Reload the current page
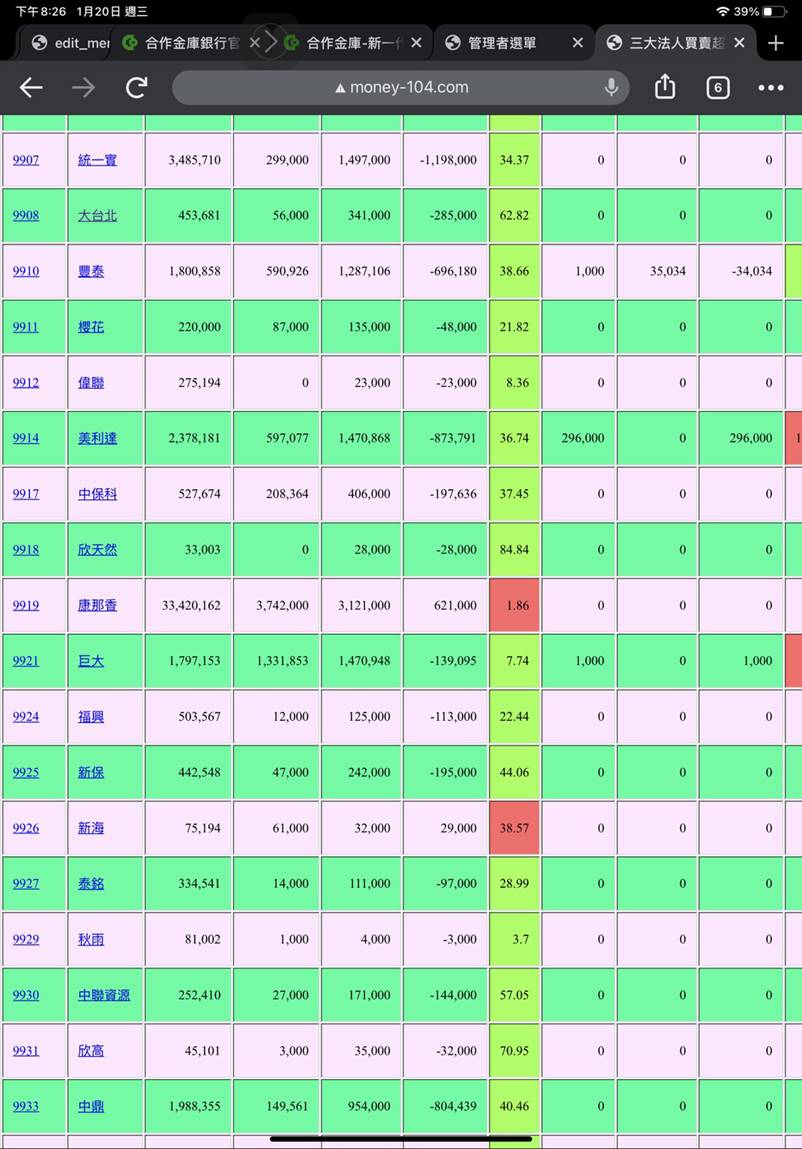Viewport: 802px width, 1149px height. 137,88
